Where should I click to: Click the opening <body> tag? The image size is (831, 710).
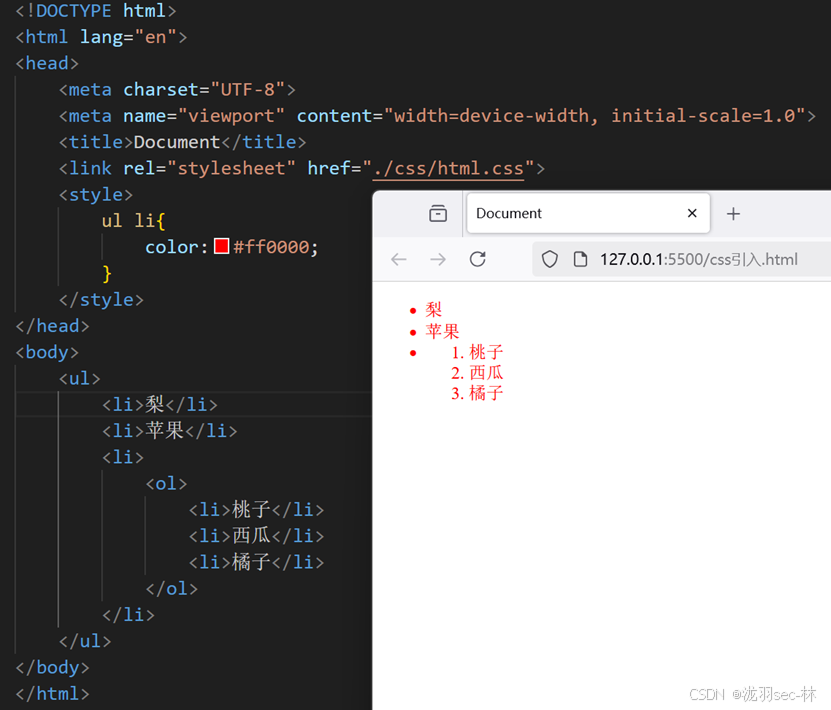(47, 352)
